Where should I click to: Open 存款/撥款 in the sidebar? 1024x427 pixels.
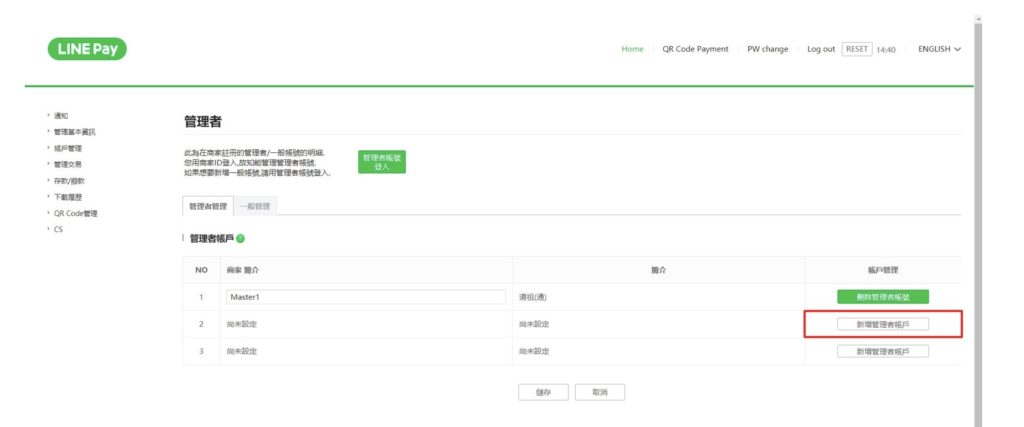coord(69,181)
